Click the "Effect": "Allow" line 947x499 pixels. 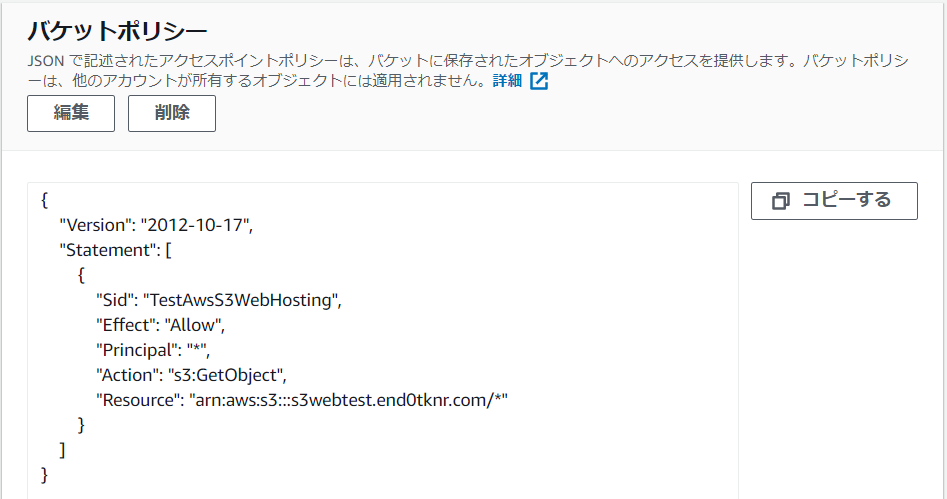(161, 325)
